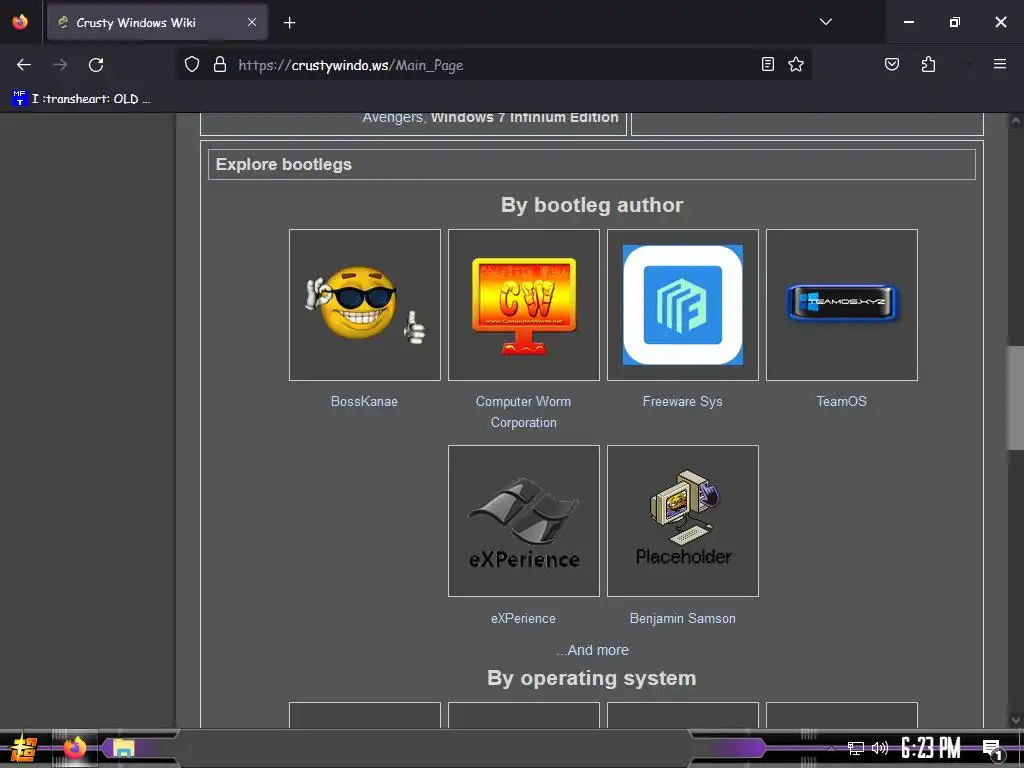Open the taskbar clock showing 6:23 PM
The image size is (1024, 768).
931,748
